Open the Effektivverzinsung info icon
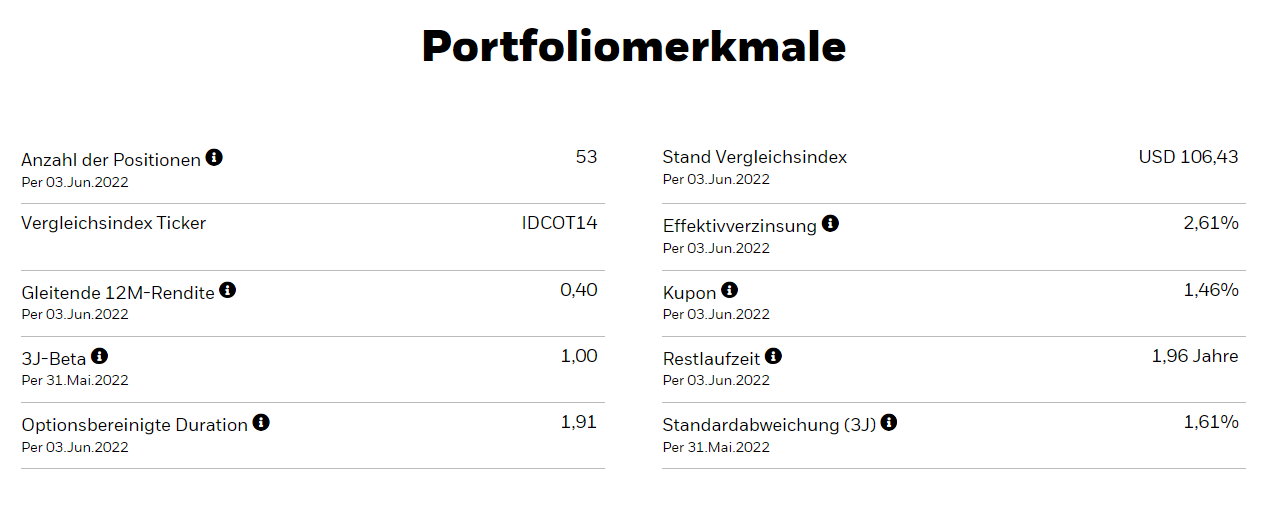The height and width of the screenshot is (506, 1285). pyautogui.click(x=830, y=224)
